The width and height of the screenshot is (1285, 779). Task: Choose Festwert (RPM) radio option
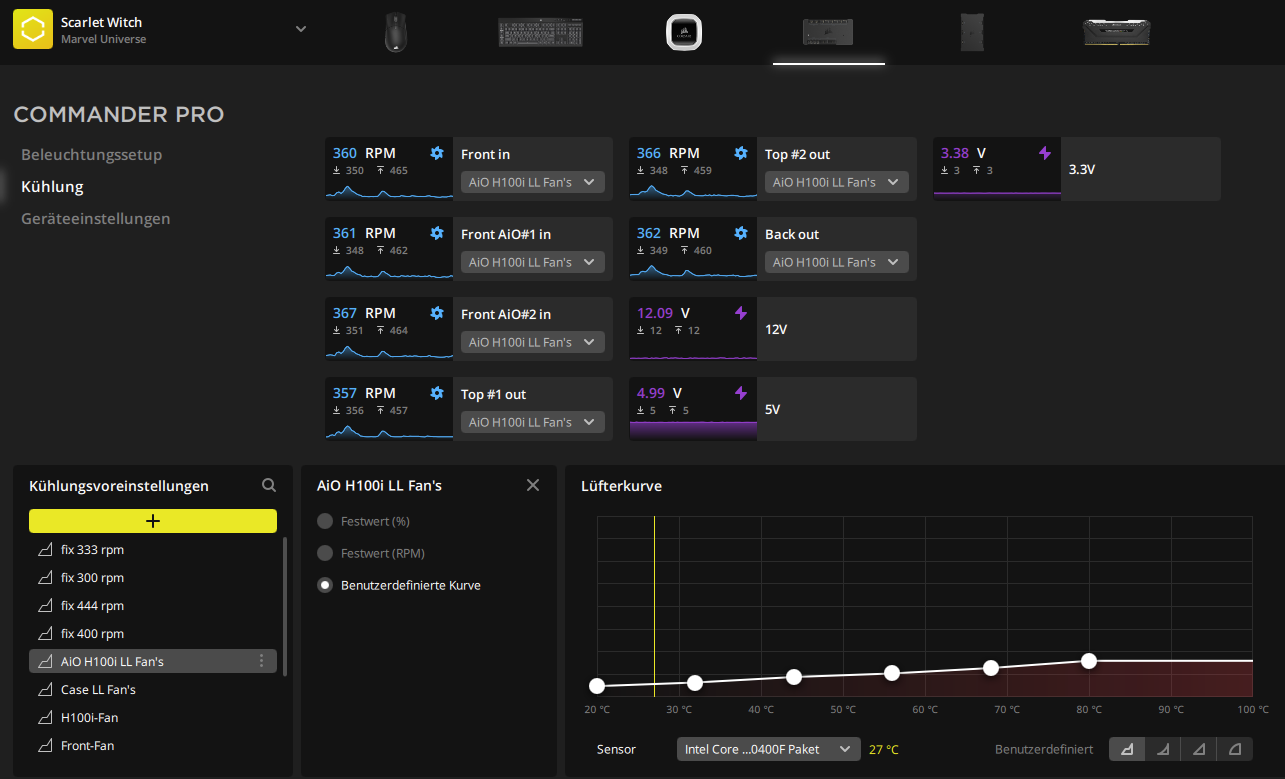click(324, 553)
